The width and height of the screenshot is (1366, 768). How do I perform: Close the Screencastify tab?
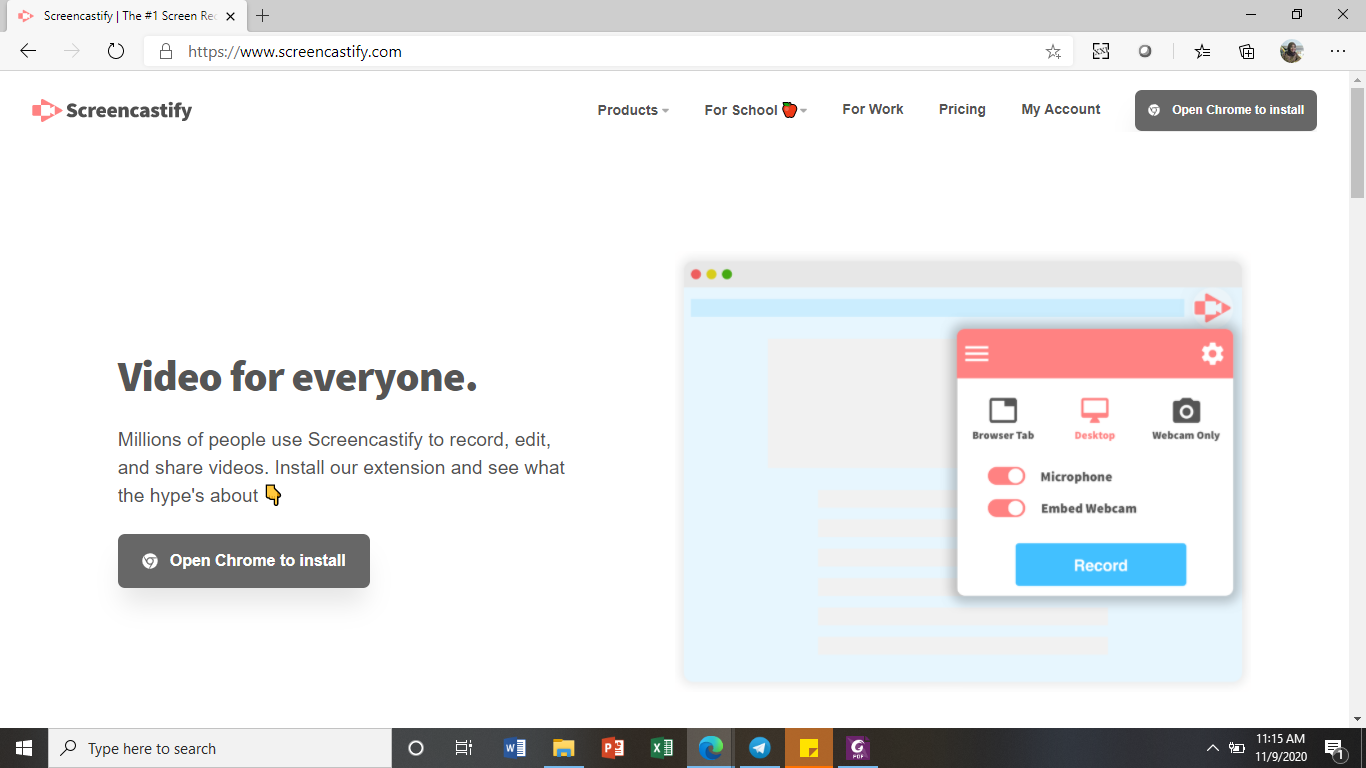[x=232, y=16]
